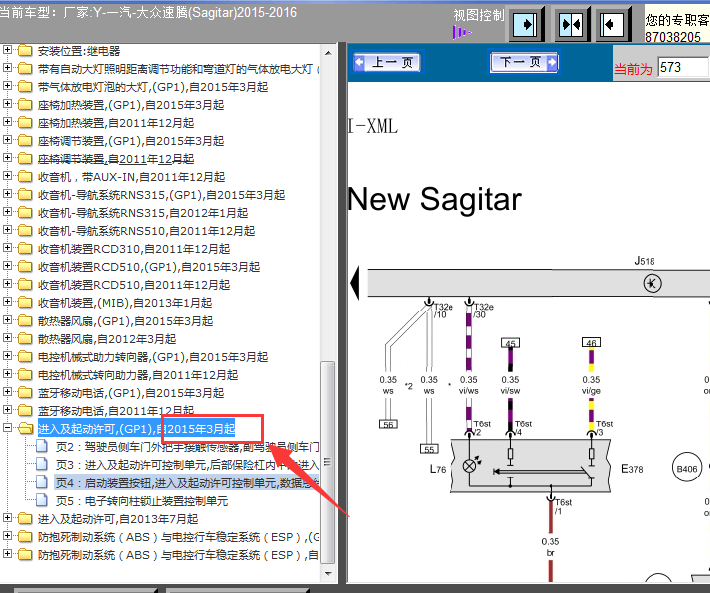Expand 进入及起动许可,自2013年7月起 node
Viewport: 710px width, 593px height.
[x=7, y=517]
